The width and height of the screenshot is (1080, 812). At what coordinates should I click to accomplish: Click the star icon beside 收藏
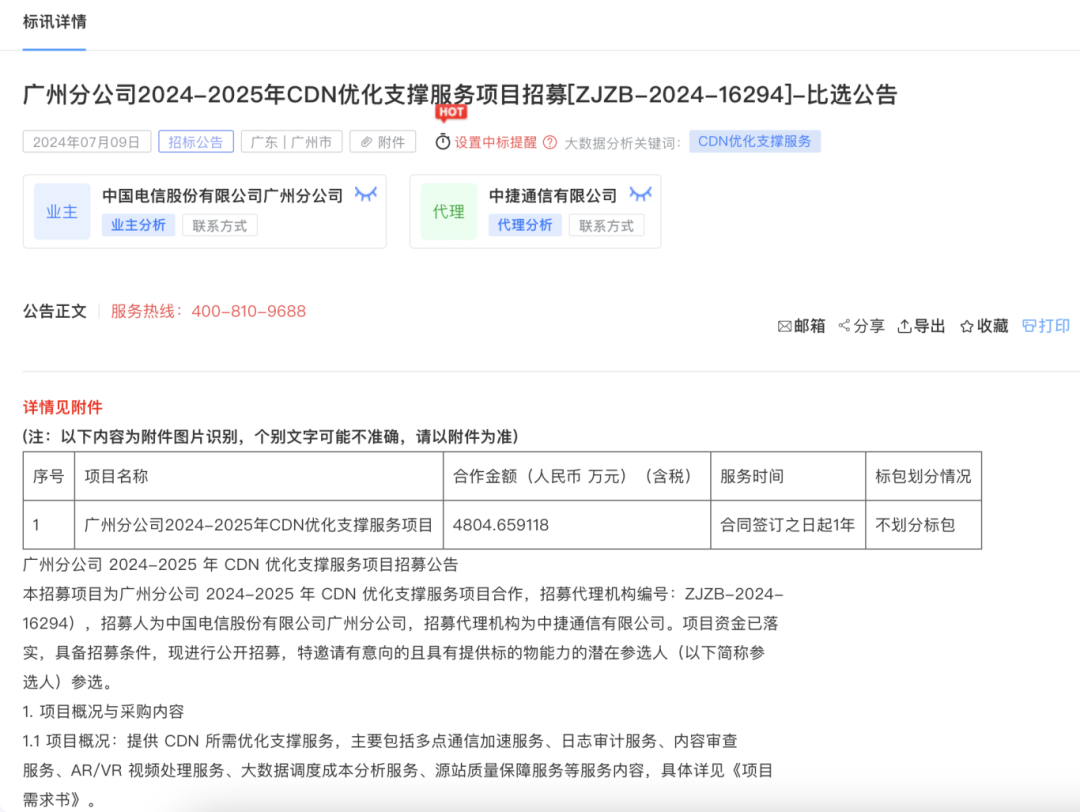click(966, 326)
